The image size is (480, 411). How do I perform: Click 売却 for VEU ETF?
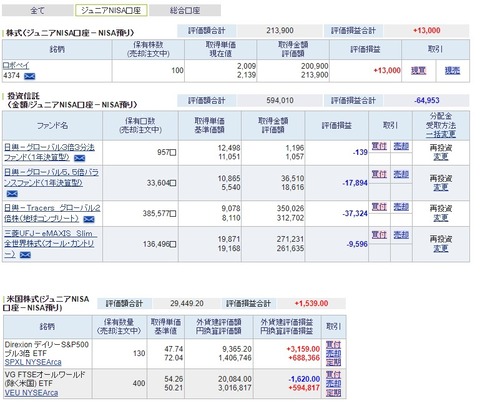[333, 384]
